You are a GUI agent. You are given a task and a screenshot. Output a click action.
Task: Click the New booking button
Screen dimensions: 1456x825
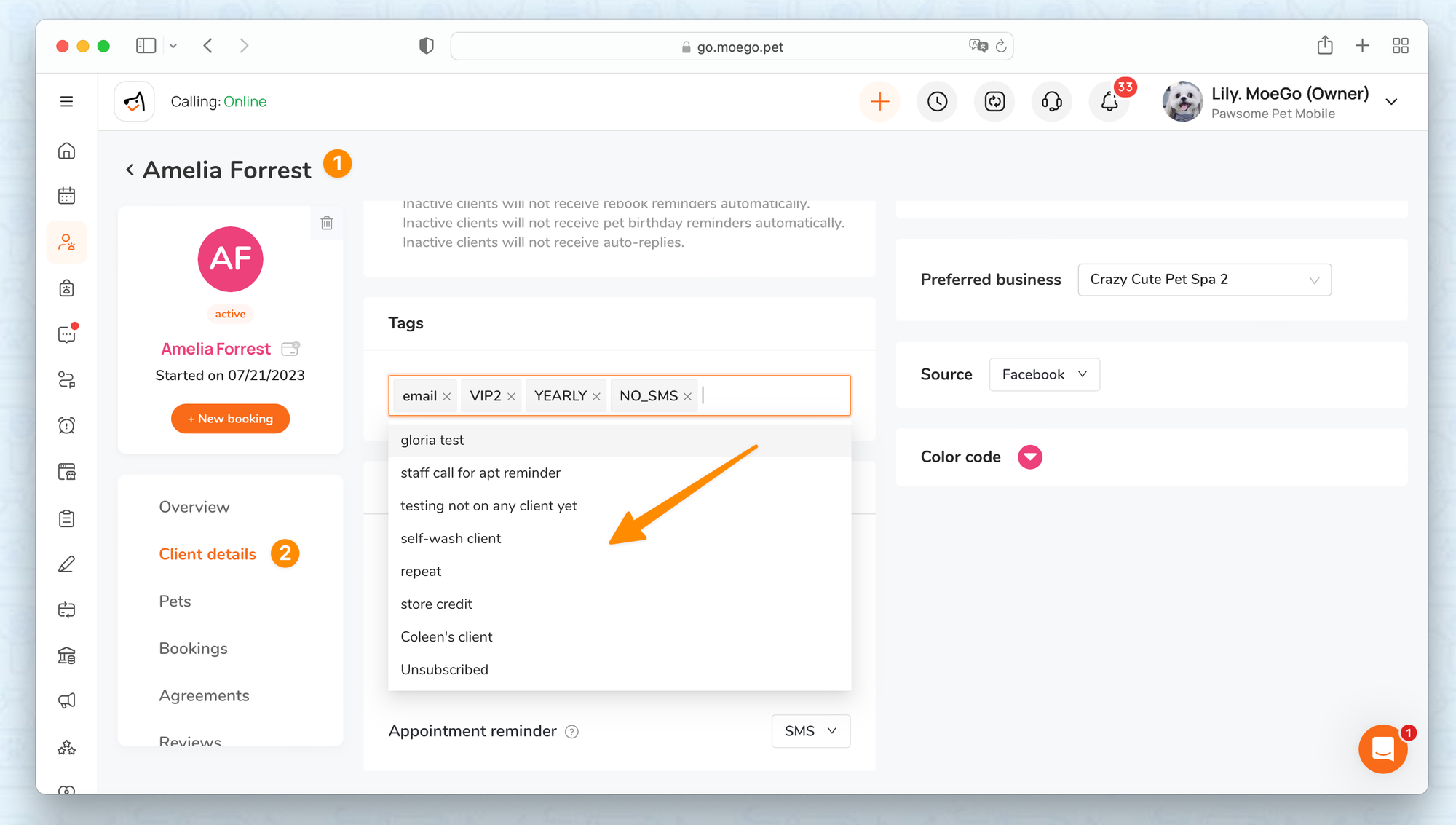click(230, 419)
